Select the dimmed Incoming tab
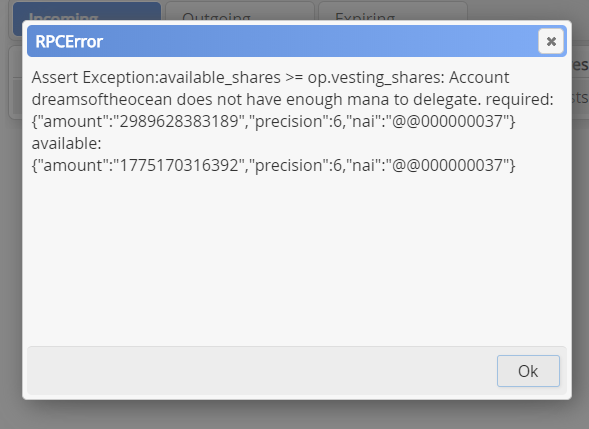589x429 pixels. point(87,11)
